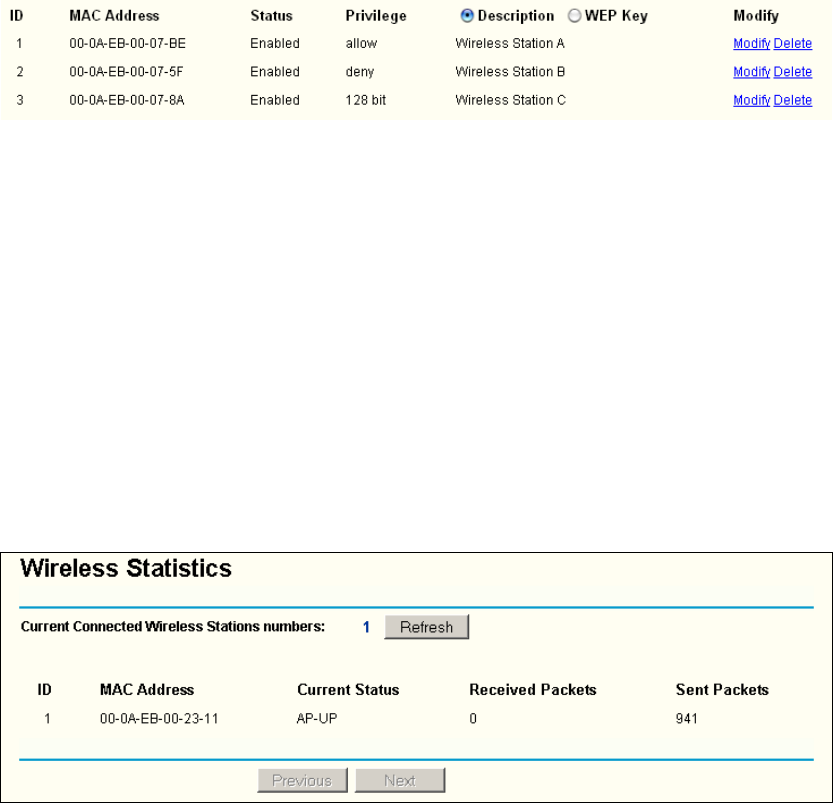
Task: Select the WEP Key radio button
Action: 574,16
